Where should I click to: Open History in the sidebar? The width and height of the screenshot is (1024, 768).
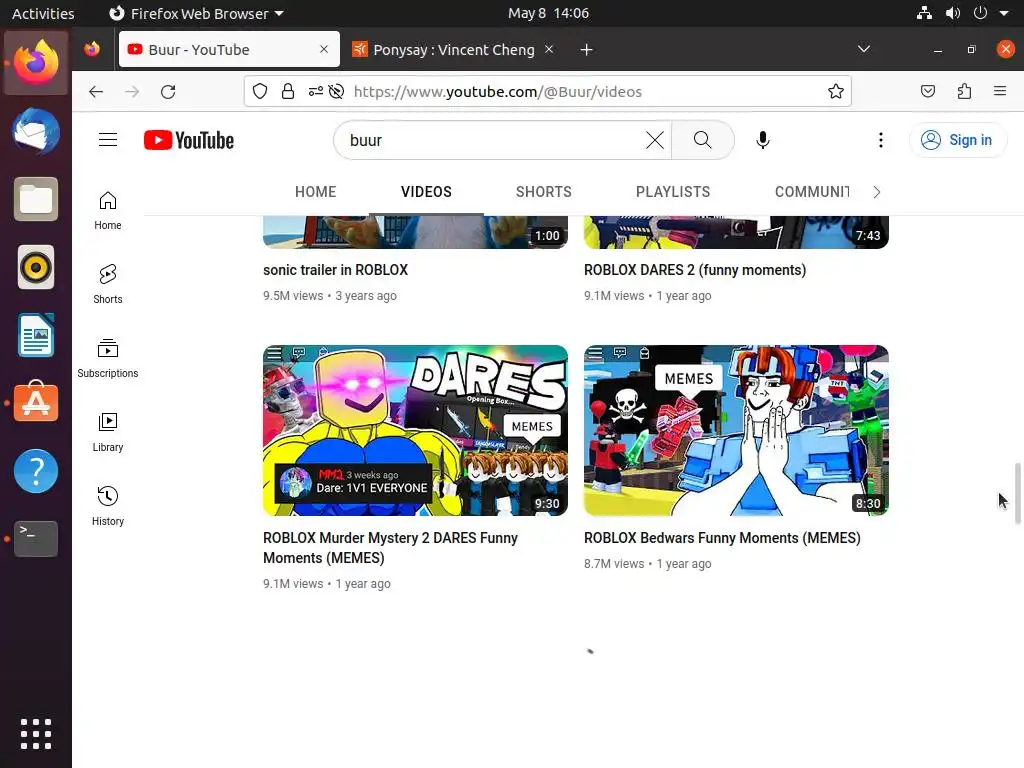(108, 505)
